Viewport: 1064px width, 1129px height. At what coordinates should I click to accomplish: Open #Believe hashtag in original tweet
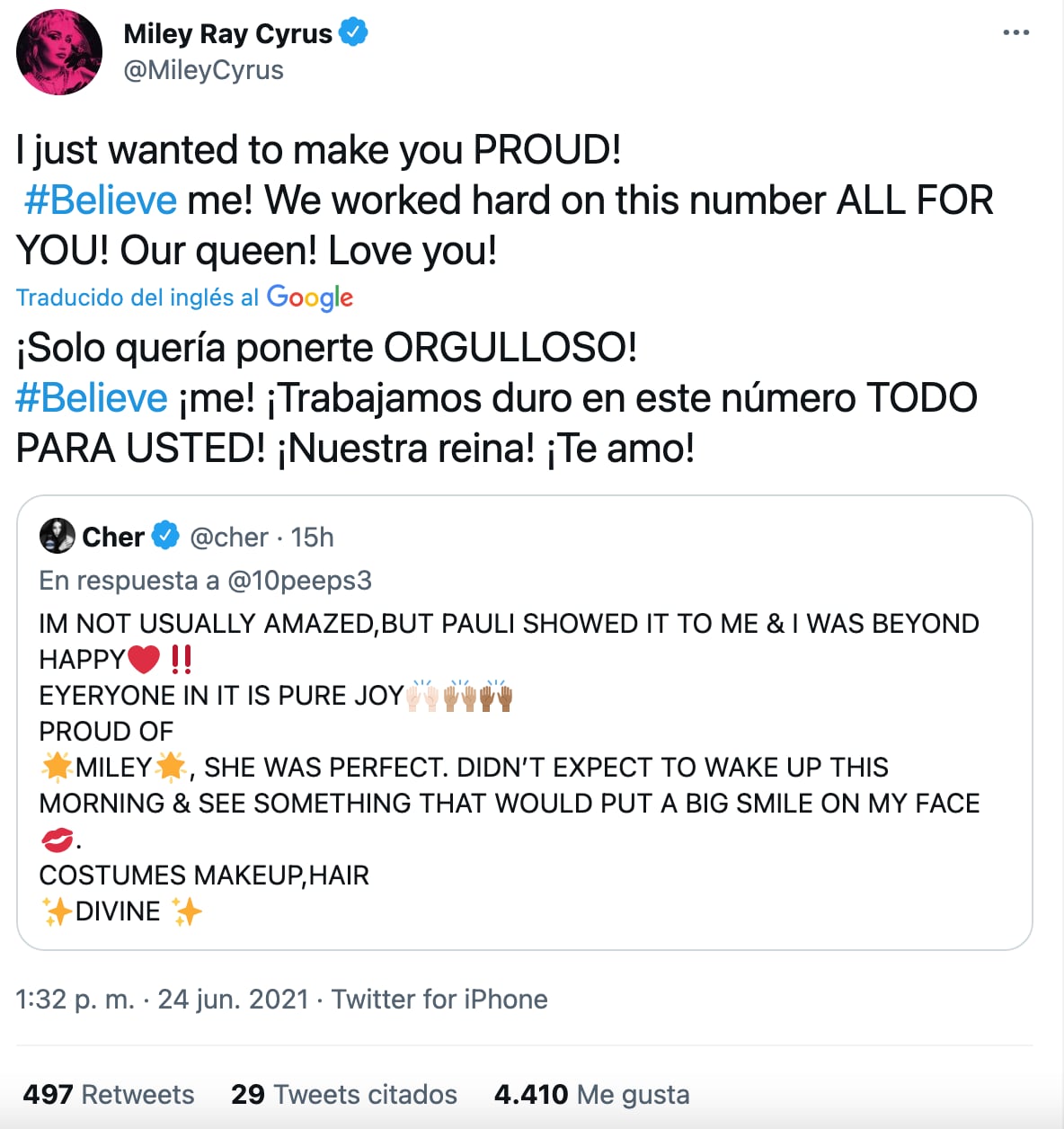click(101, 200)
